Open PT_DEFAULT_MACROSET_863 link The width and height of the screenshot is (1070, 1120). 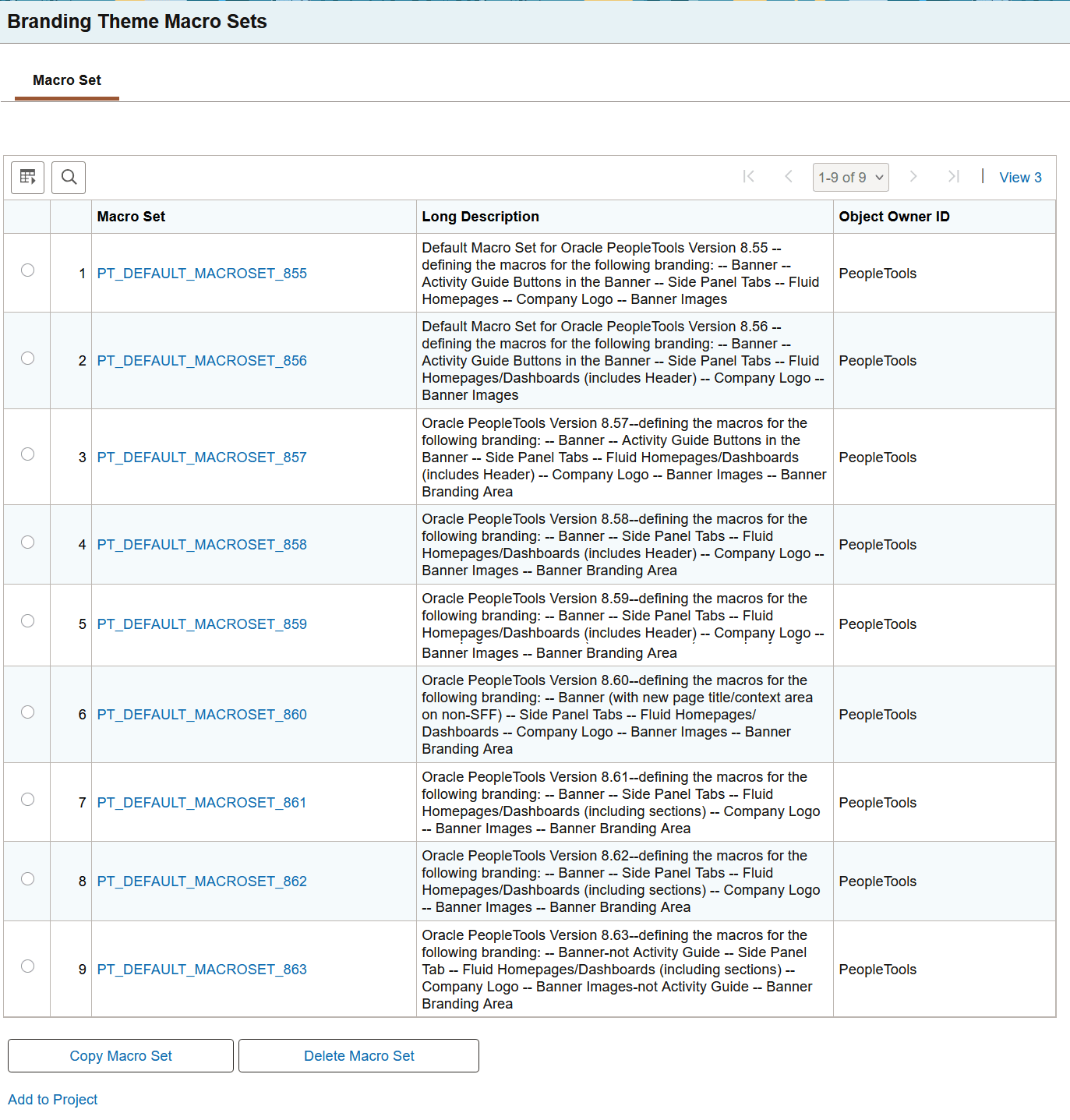click(x=202, y=970)
